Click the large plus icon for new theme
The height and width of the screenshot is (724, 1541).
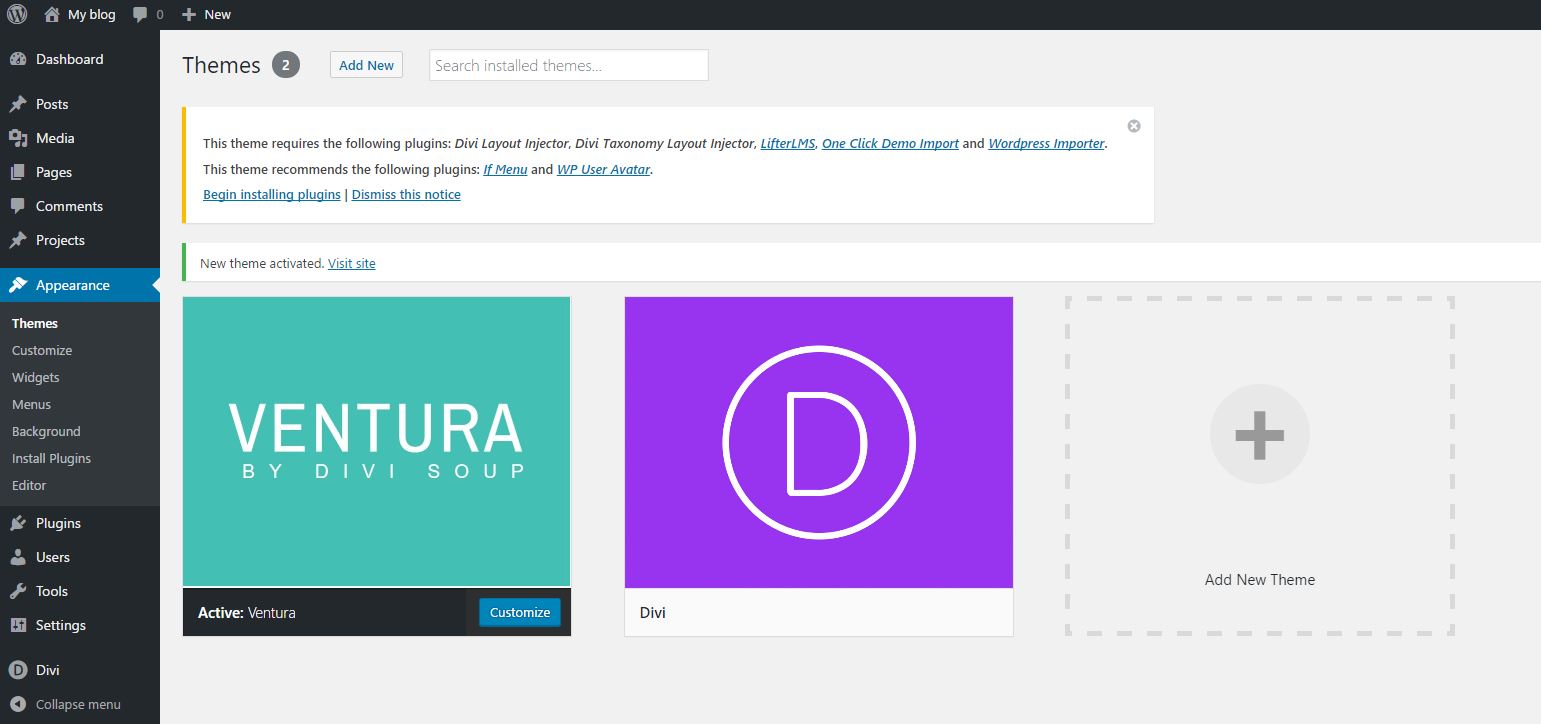1259,434
